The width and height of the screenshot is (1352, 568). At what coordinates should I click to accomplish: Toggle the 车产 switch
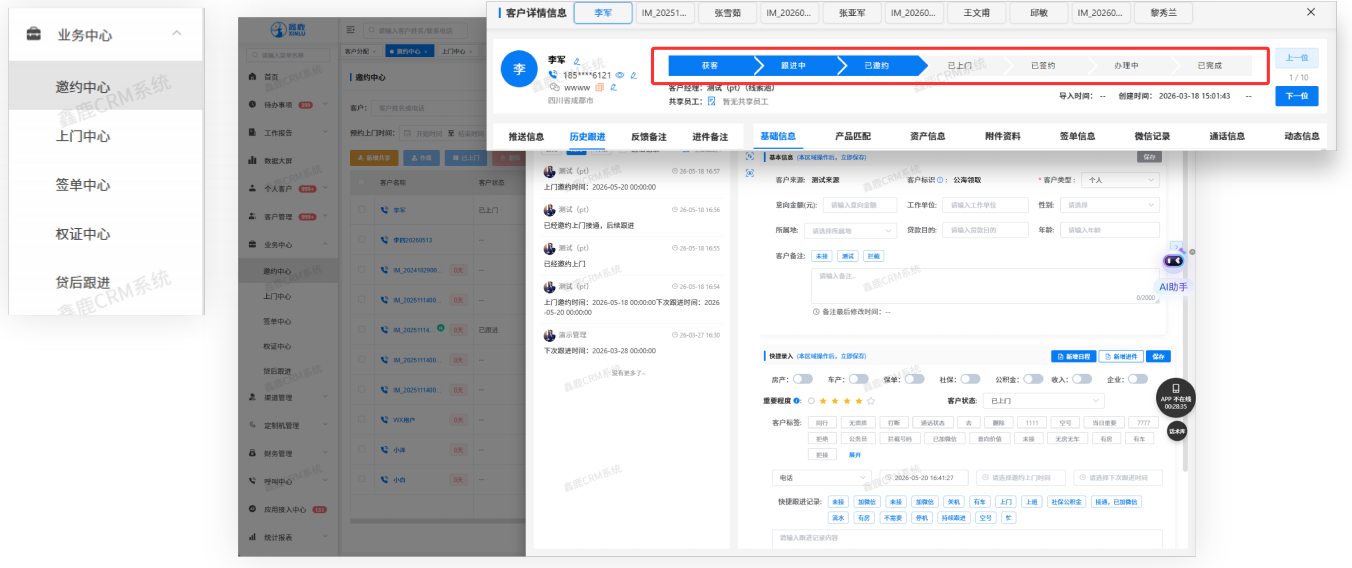tap(858, 380)
